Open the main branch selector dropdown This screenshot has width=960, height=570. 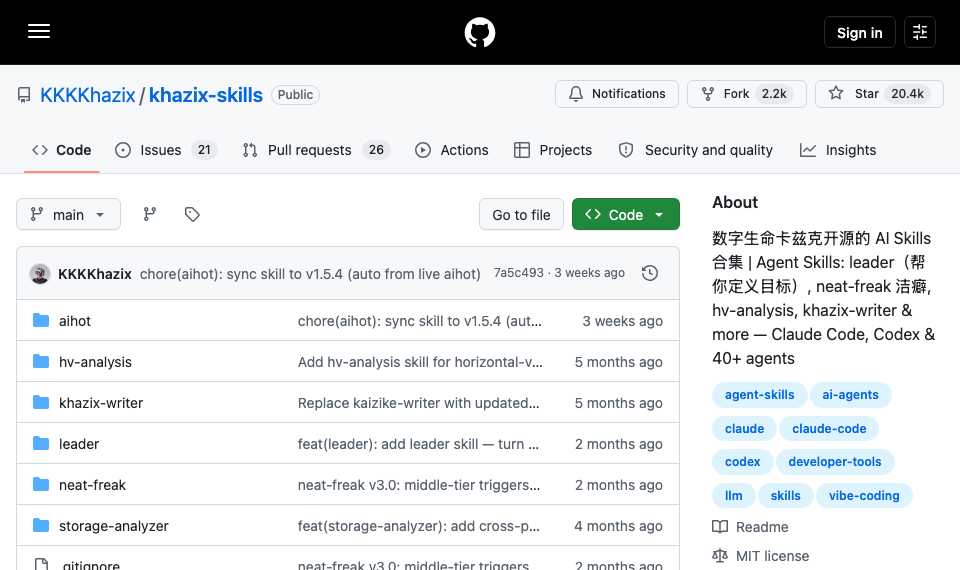click(69, 214)
